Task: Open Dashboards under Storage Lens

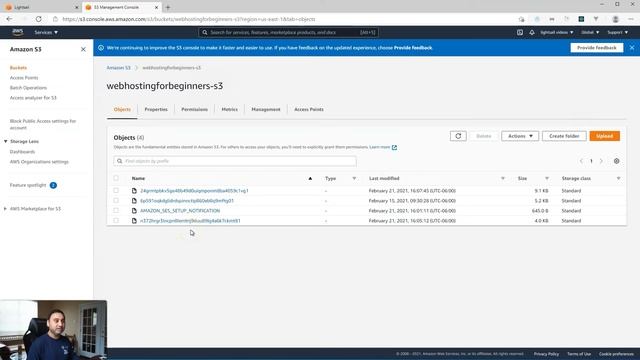Action: [22, 152]
